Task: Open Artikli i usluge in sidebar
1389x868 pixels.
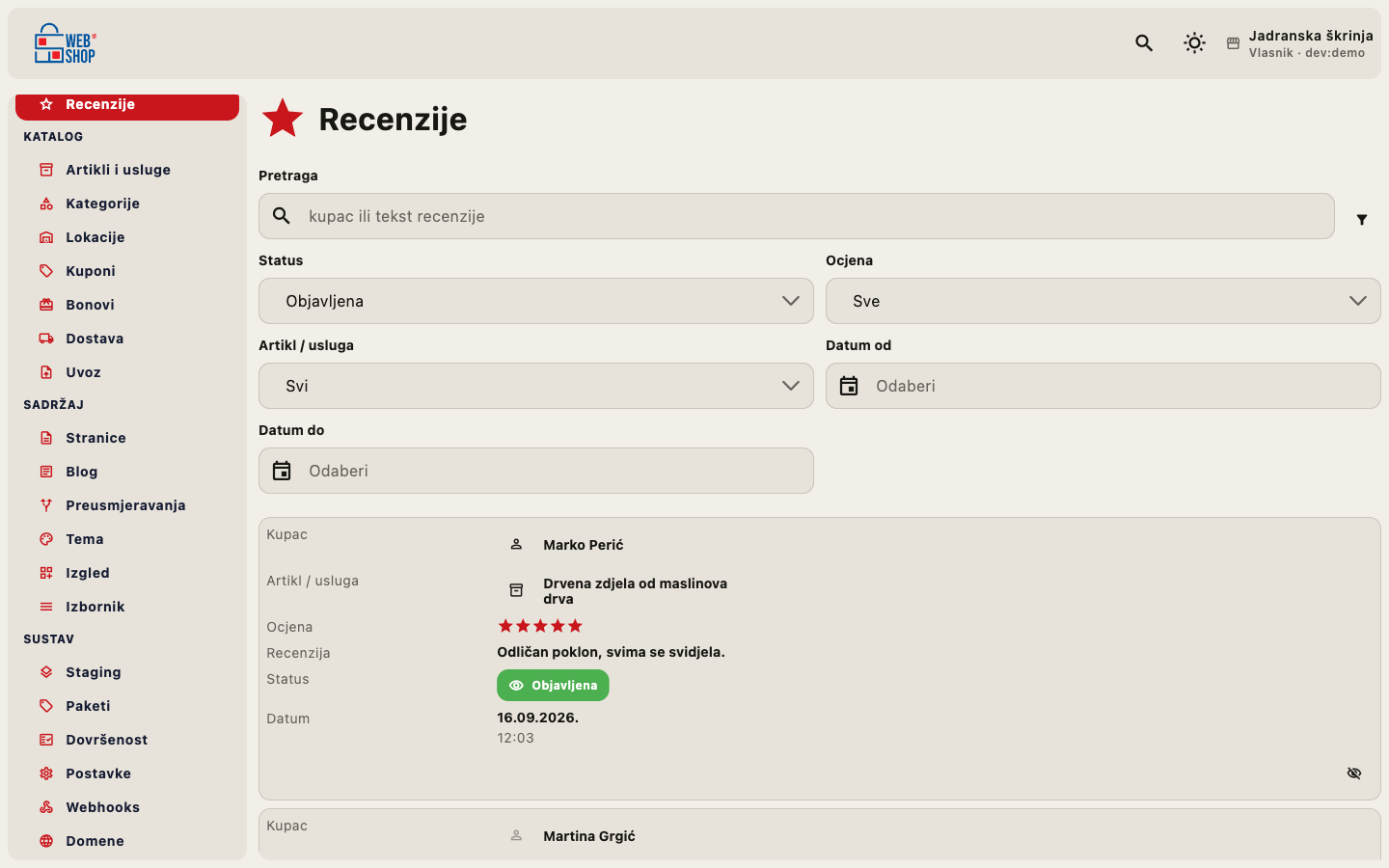Action: coord(127,170)
